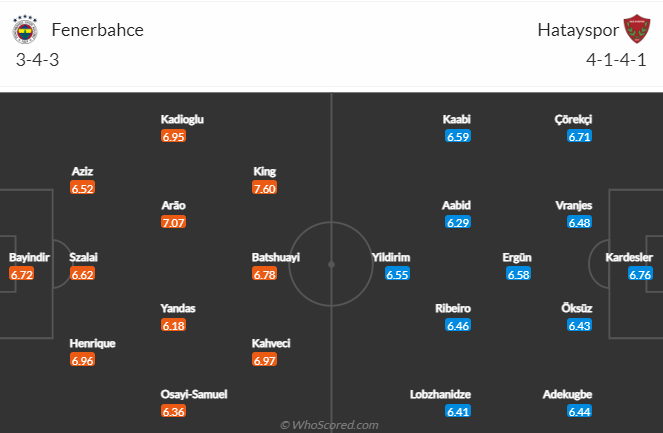Click Ergün's 6.58 rating badge
This screenshot has width=663, height=433.
tap(518, 274)
